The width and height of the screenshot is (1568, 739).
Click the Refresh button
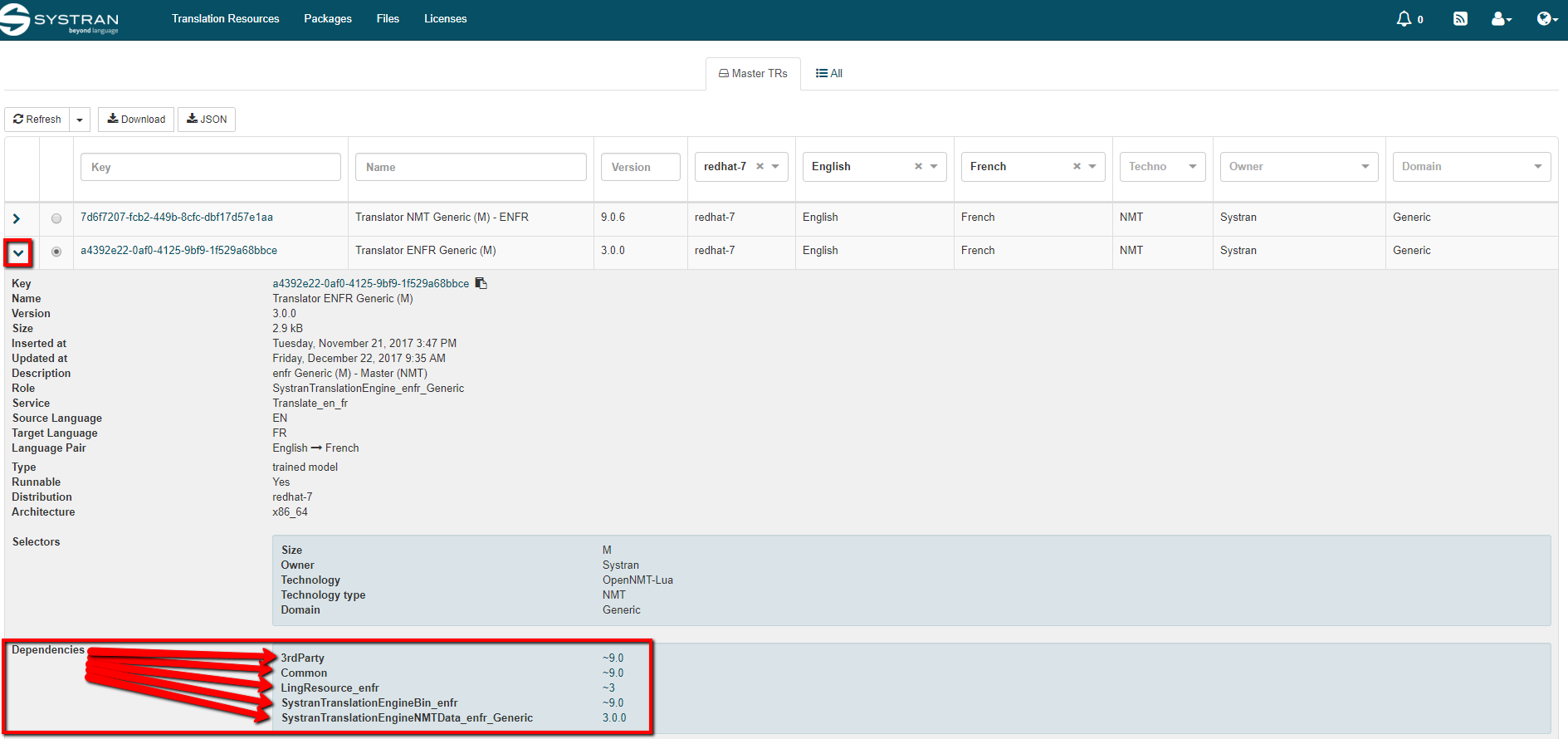coord(37,120)
